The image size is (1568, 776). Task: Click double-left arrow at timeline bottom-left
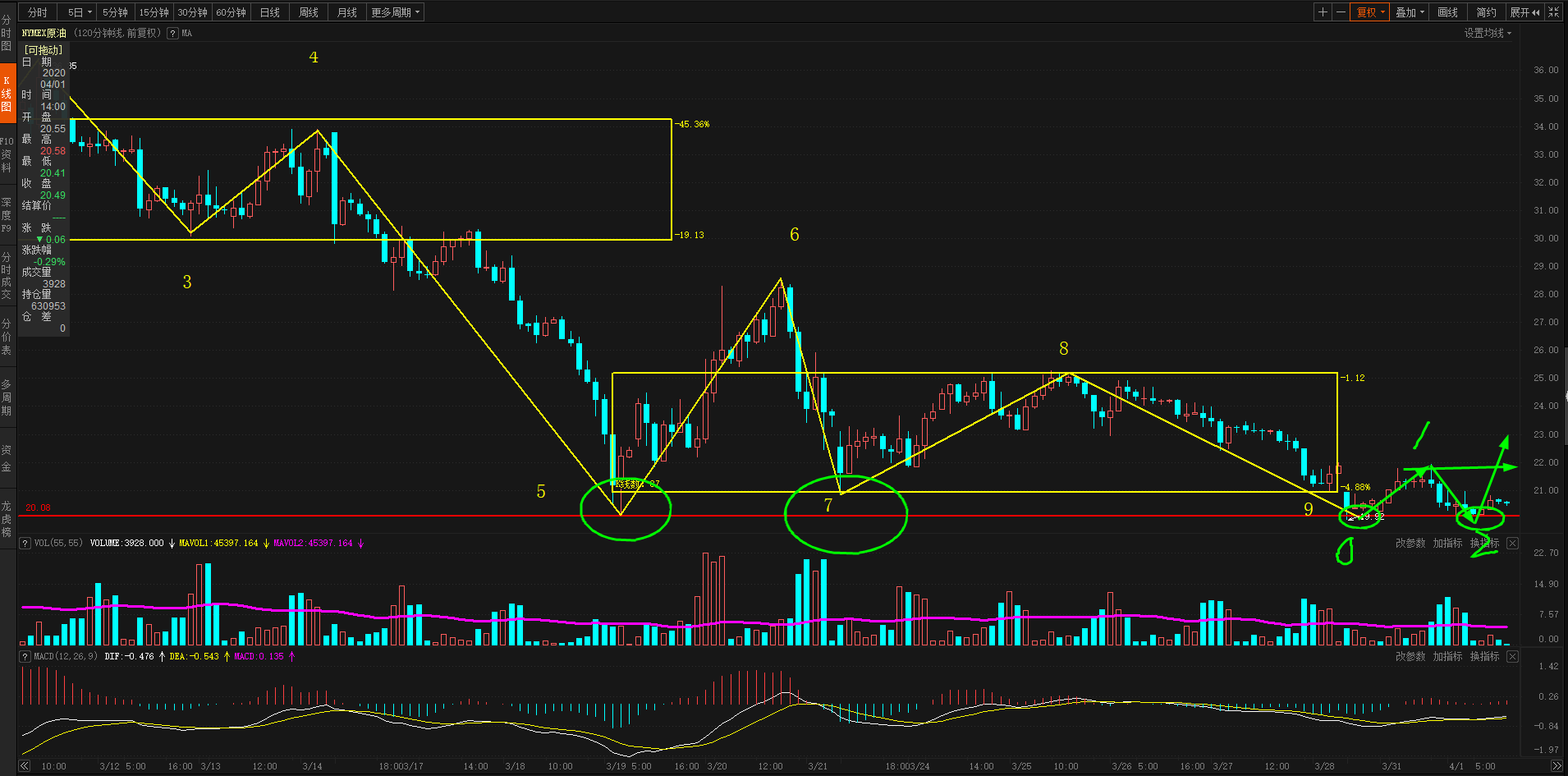(x=25, y=766)
